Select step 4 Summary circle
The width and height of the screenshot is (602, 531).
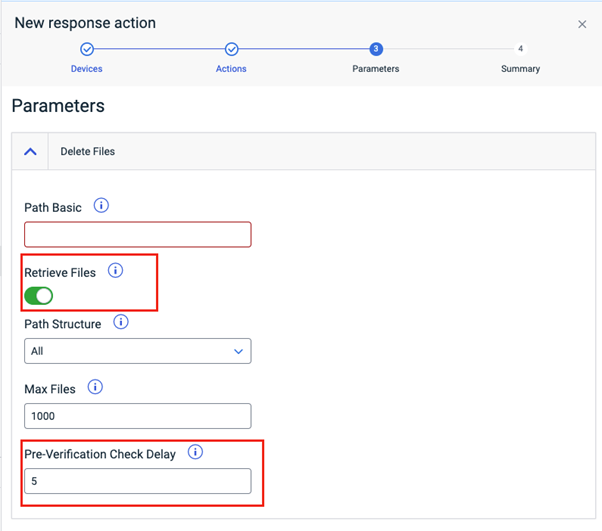pos(520,49)
